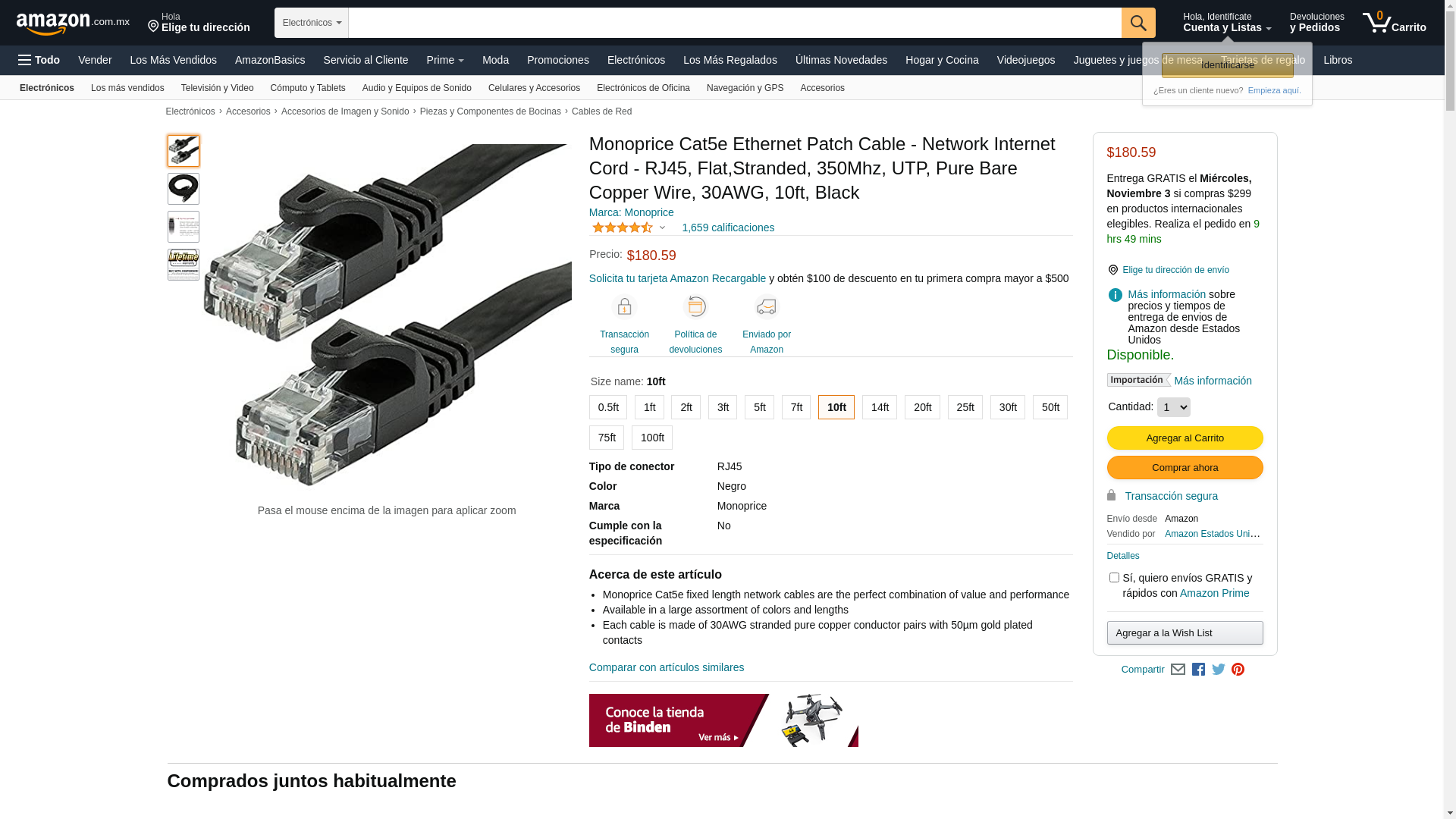Open the 1,659 calificaciones link
Screen dimensions: 1456x819
(728, 227)
